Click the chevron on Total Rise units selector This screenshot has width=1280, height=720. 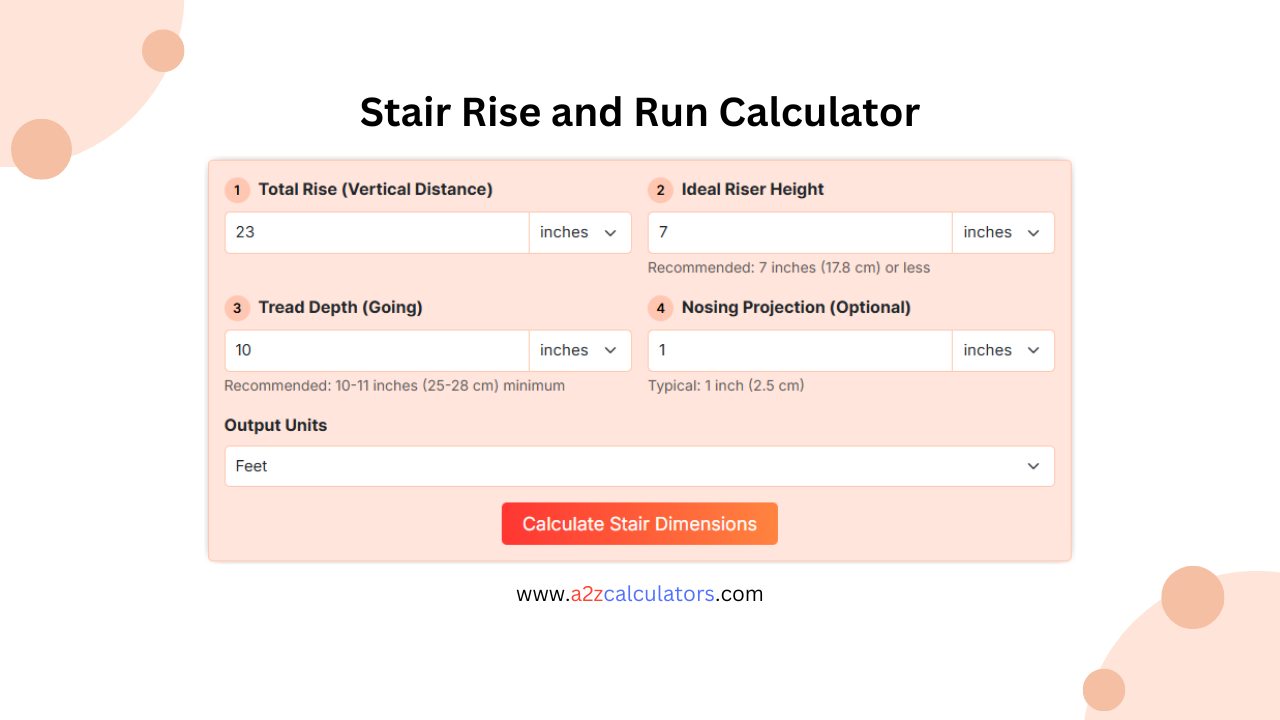tap(609, 232)
